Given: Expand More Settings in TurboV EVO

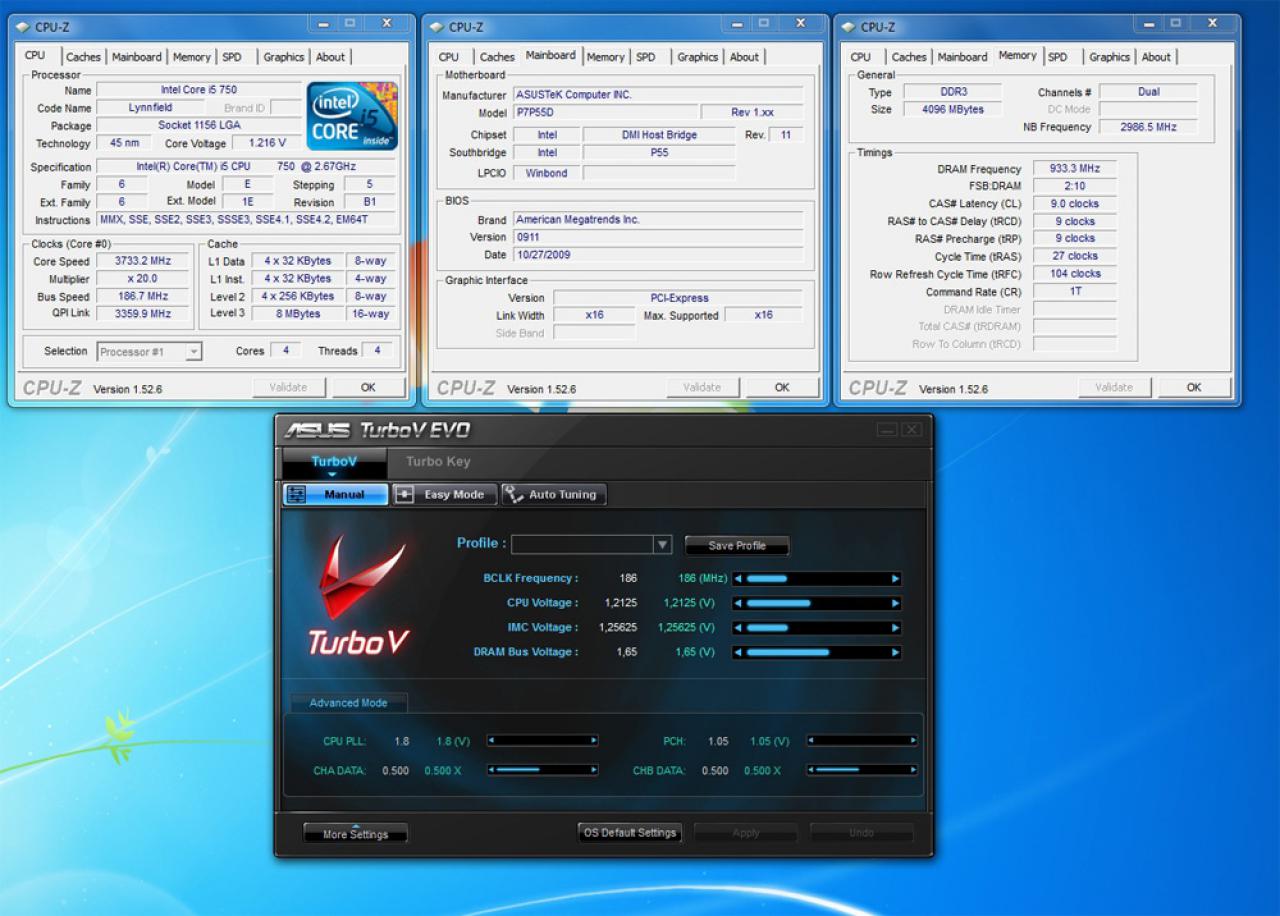Looking at the screenshot, I should 355,833.
